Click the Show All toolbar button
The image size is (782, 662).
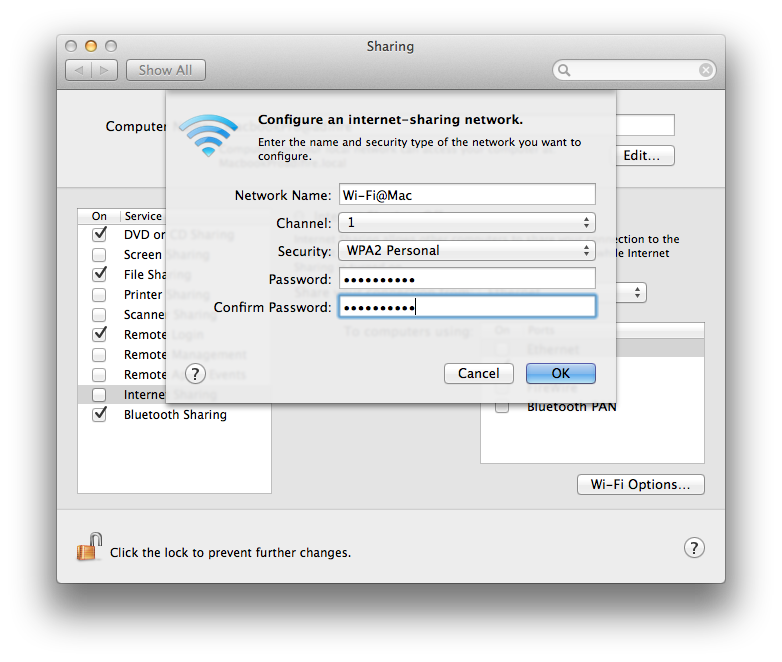[x=165, y=70]
